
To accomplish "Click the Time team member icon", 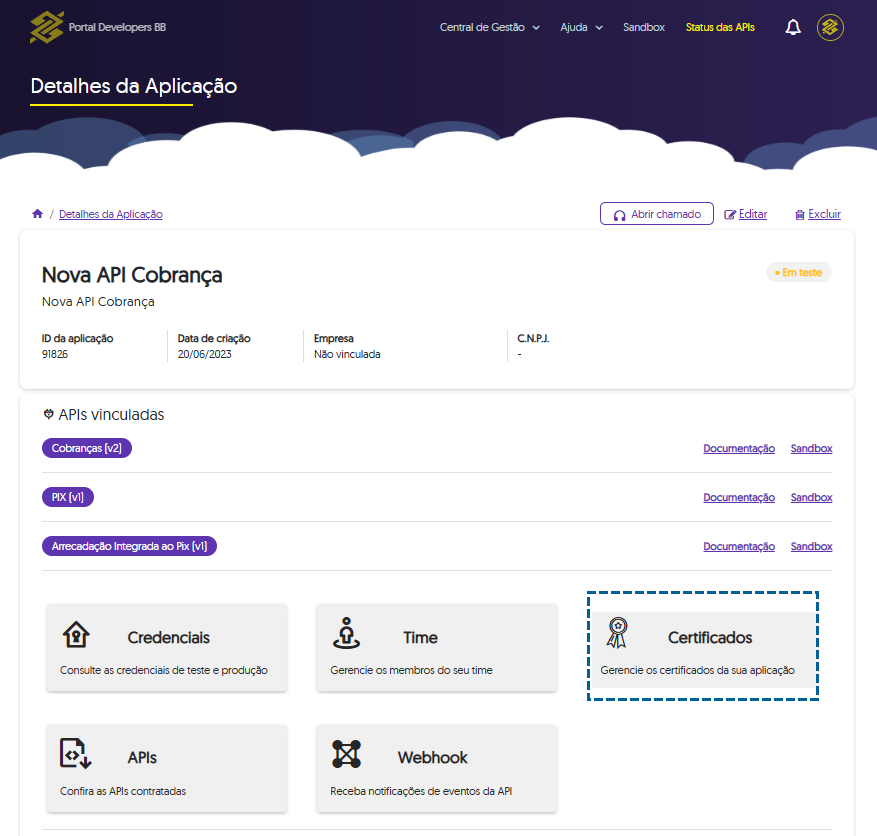I will [x=346, y=633].
